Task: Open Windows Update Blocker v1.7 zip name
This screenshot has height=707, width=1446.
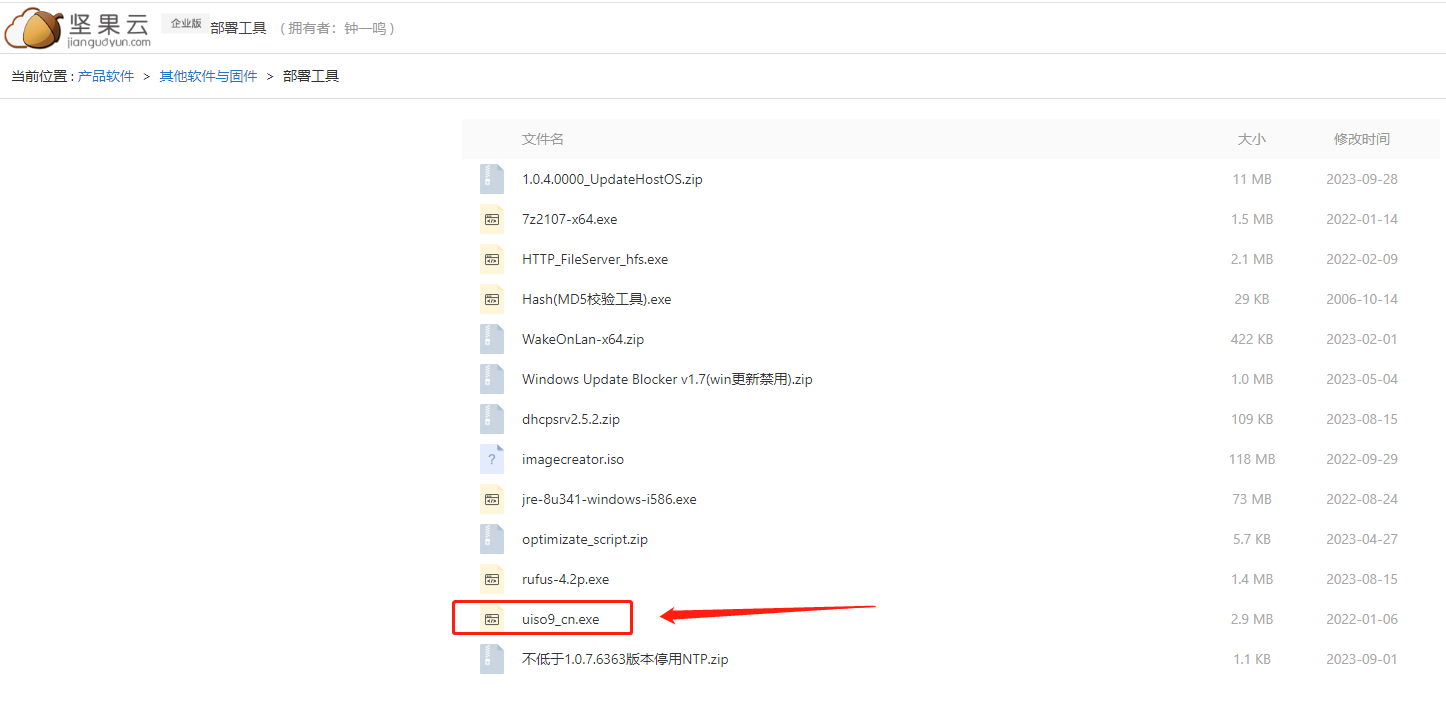Action: pyautogui.click(x=667, y=379)
